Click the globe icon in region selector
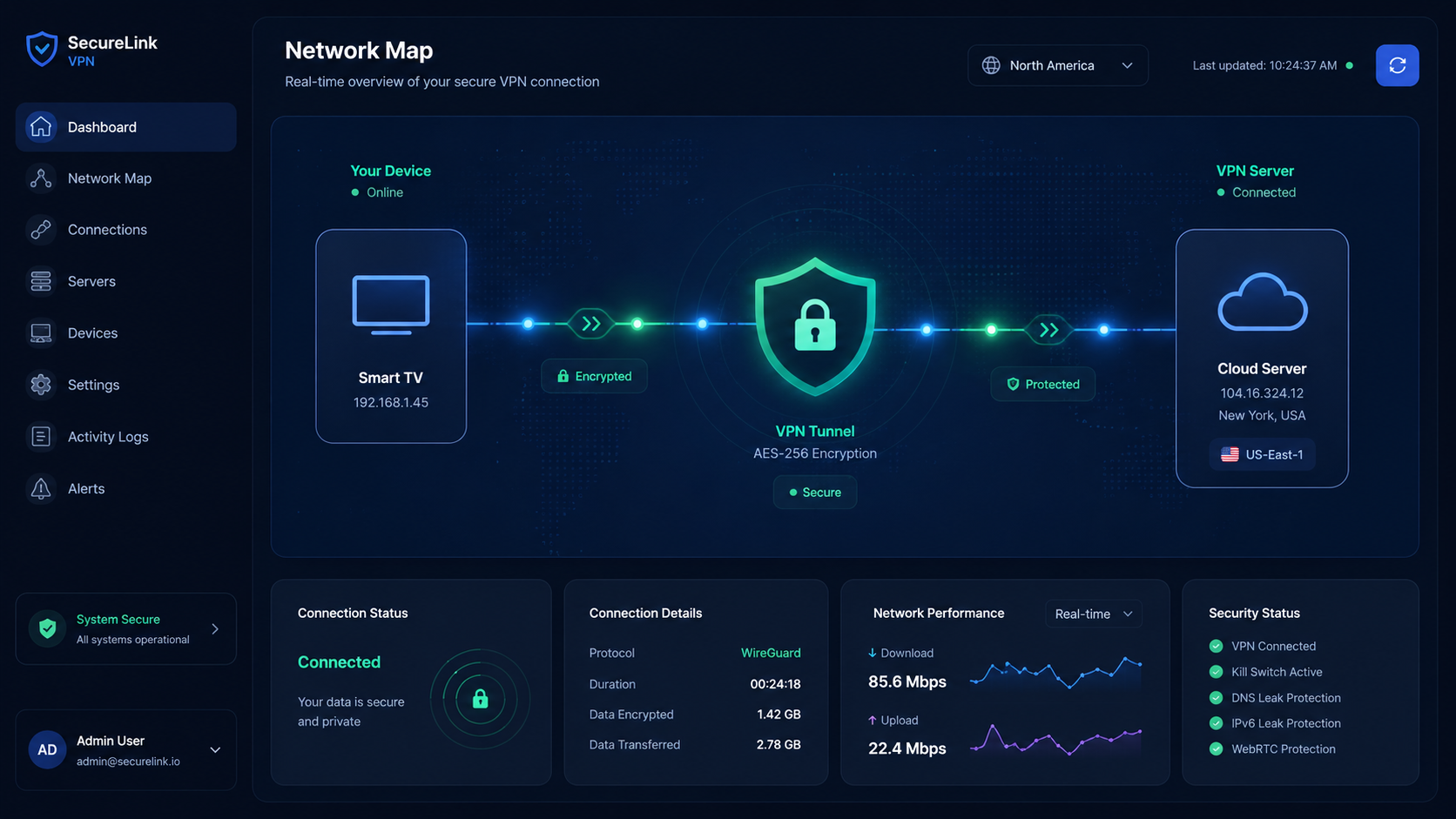 (x=991, y=65)
